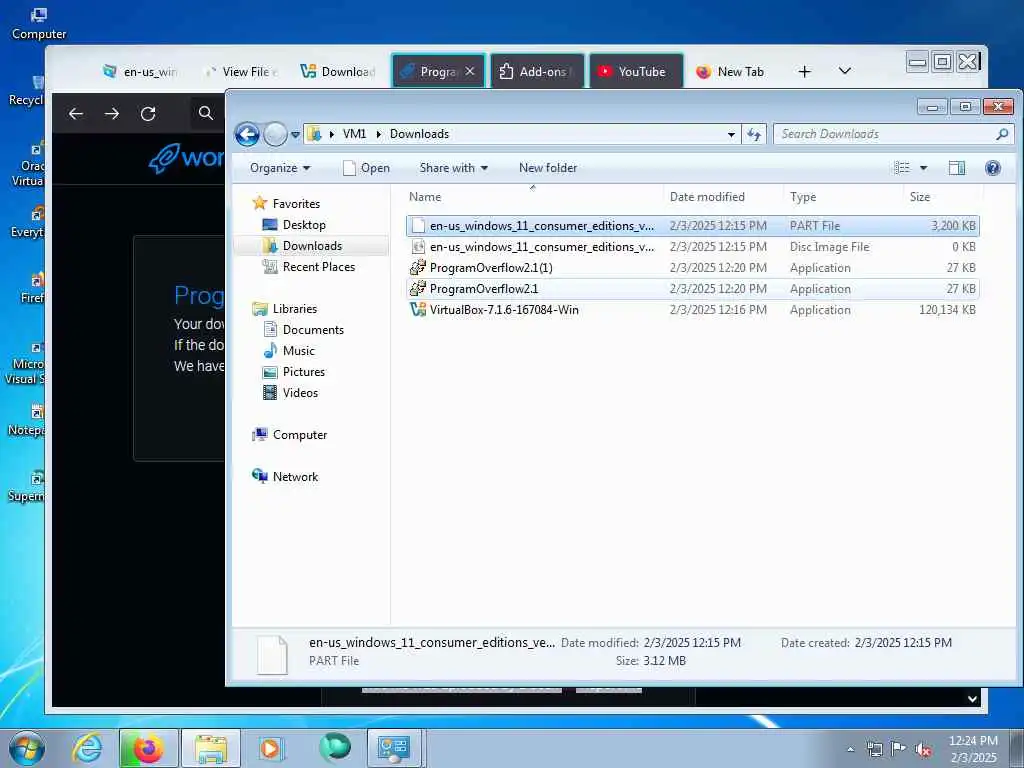
Task: Select the windows 11 Disc Image File
Action: (692, 247)
